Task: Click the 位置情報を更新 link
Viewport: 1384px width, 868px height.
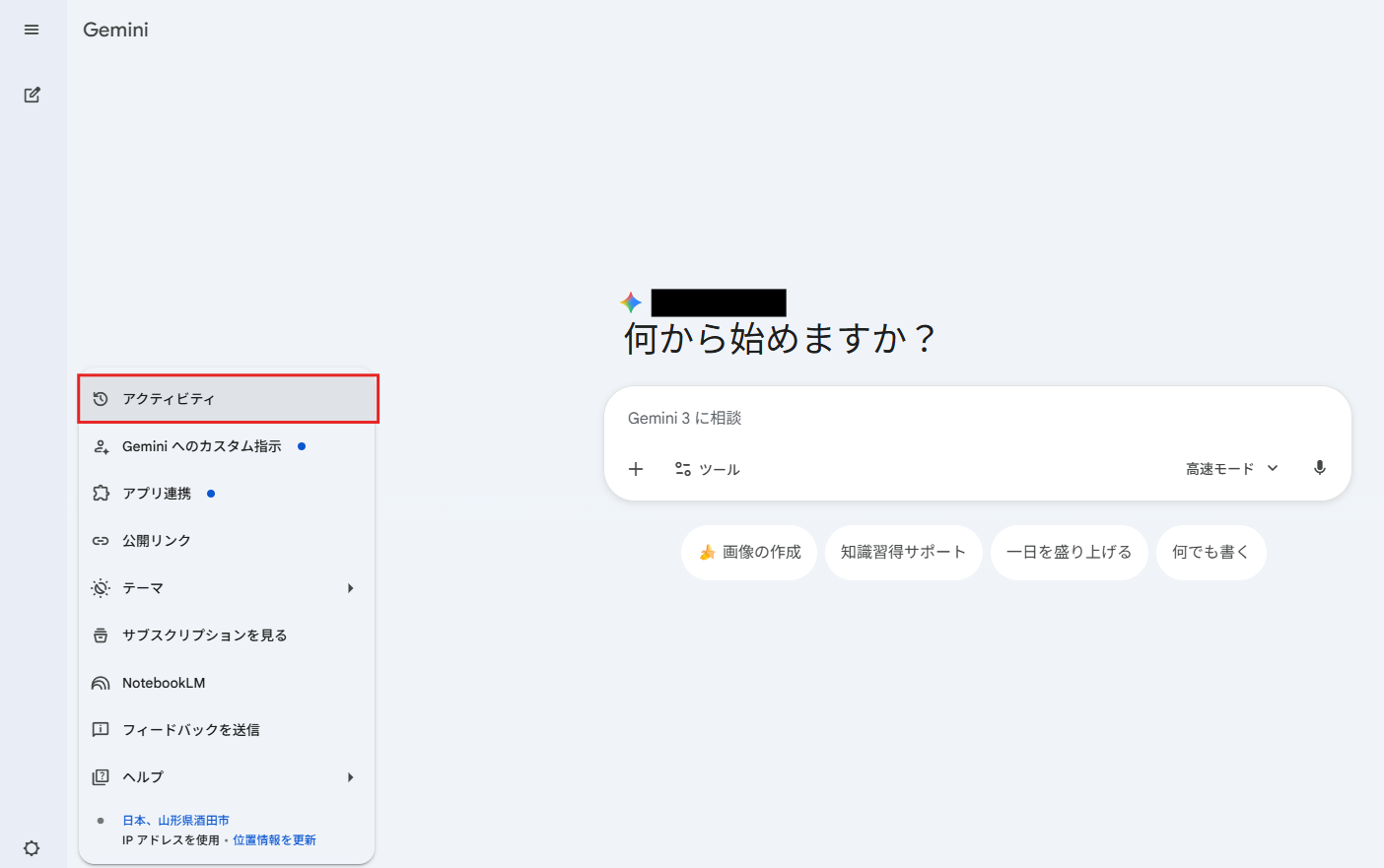Action: point(274,840)
